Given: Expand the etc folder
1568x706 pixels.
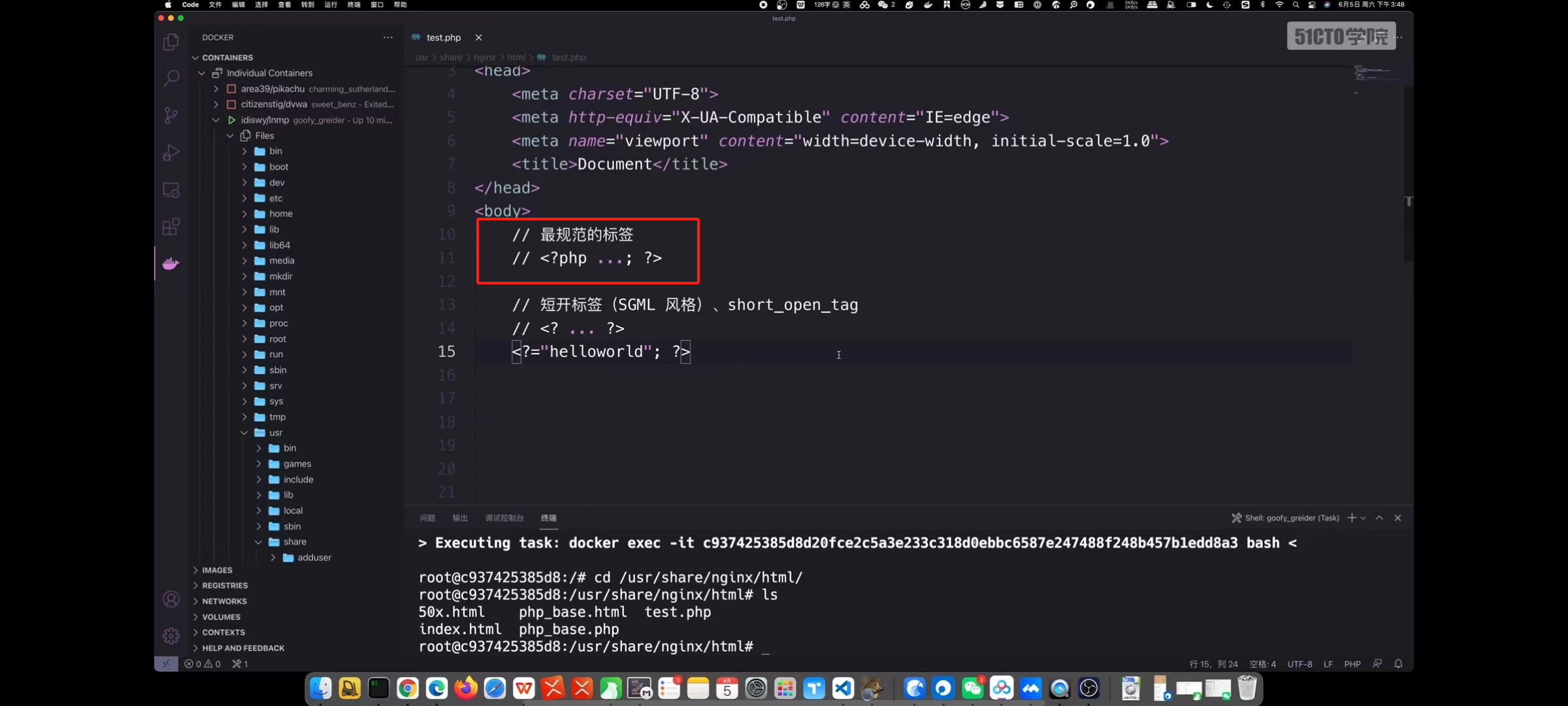Looking at the screenshot, I should (x=276, y=198).
